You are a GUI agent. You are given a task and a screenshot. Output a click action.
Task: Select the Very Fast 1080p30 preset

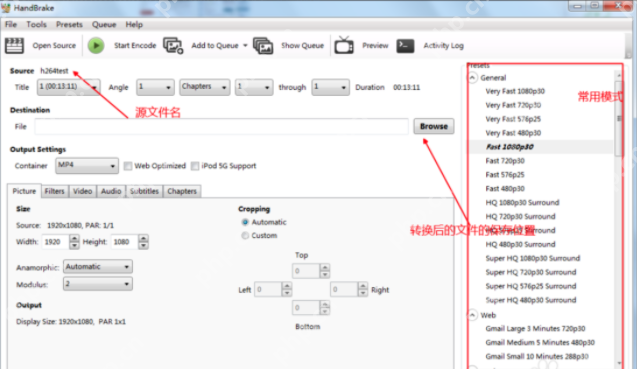[515, 91]
